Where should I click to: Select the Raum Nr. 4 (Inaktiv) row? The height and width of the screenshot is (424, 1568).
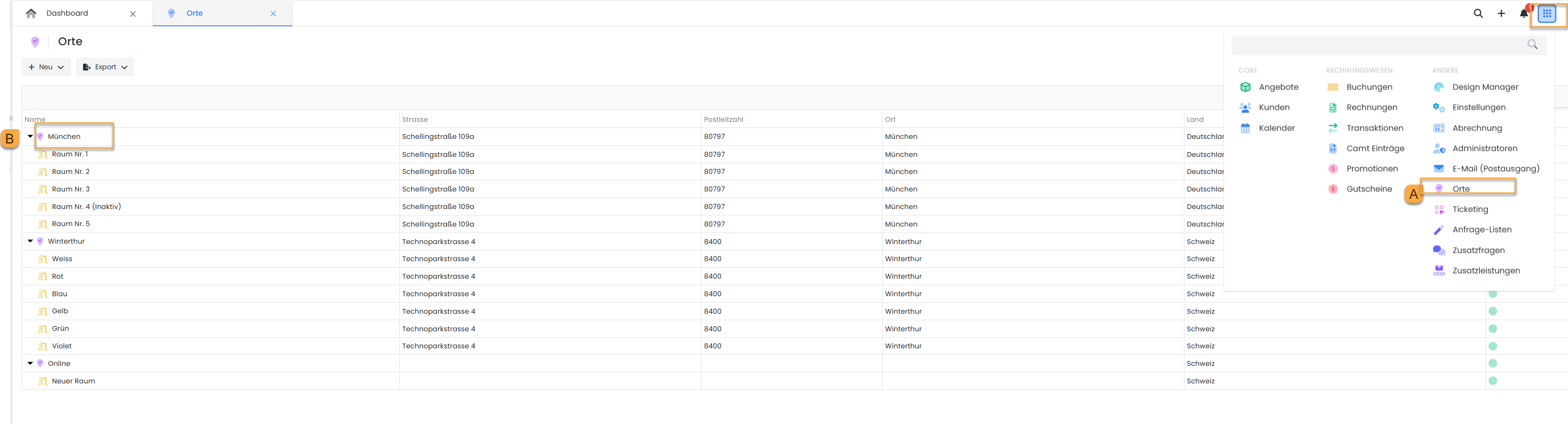pyautogui.click(x=86, y=207)
